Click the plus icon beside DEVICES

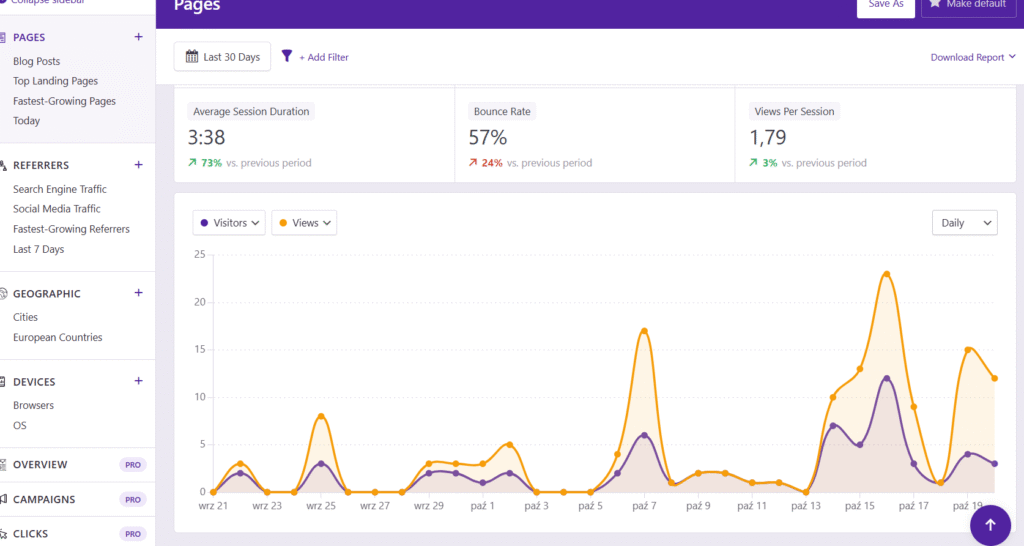pos(138,381)
